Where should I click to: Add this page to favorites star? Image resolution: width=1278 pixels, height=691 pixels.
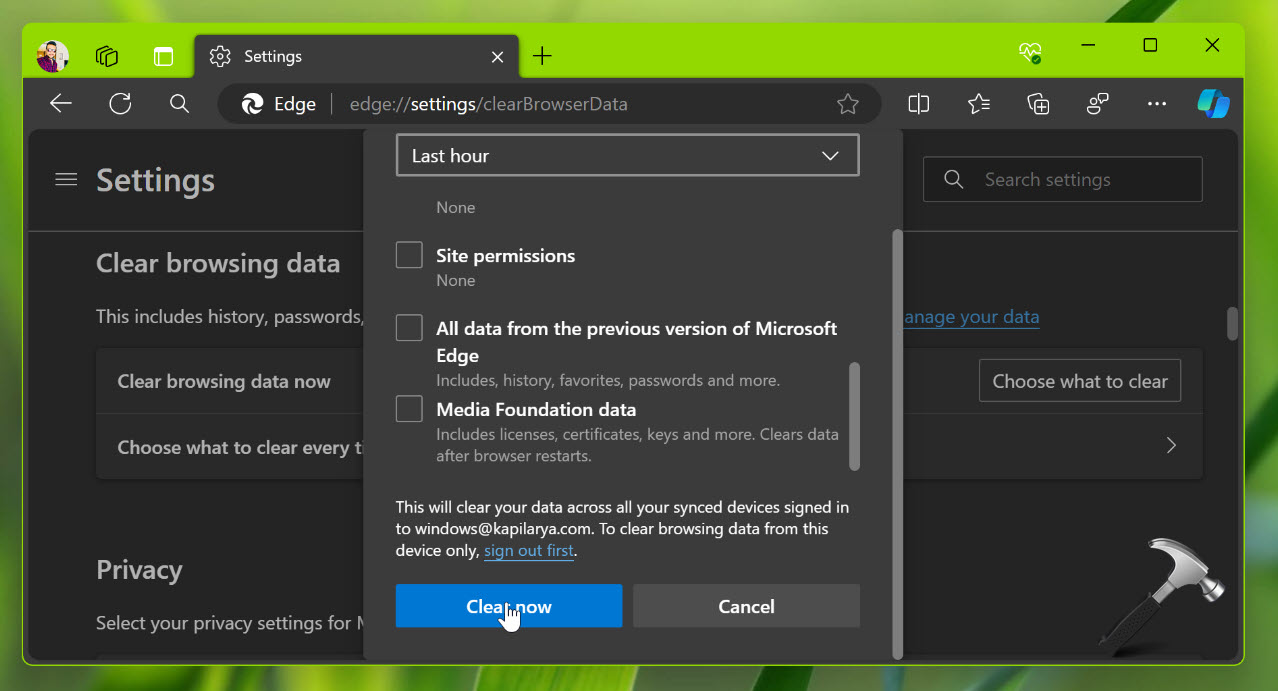click(847, 104)
